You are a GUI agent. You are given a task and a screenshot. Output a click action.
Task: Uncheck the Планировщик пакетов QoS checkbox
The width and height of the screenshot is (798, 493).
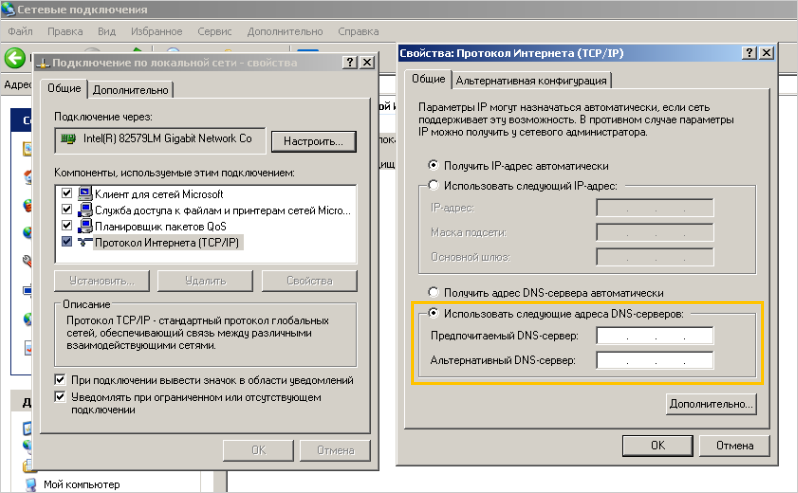(x=66, y=226)
